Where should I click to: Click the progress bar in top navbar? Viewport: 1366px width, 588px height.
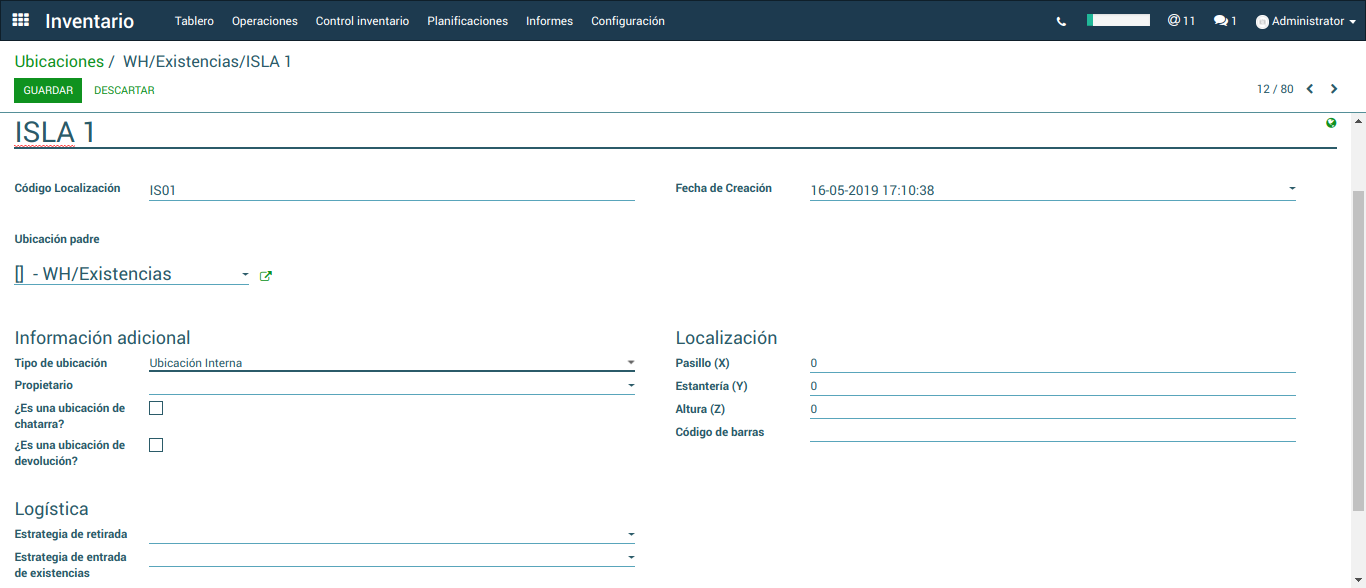(1118, 20)
